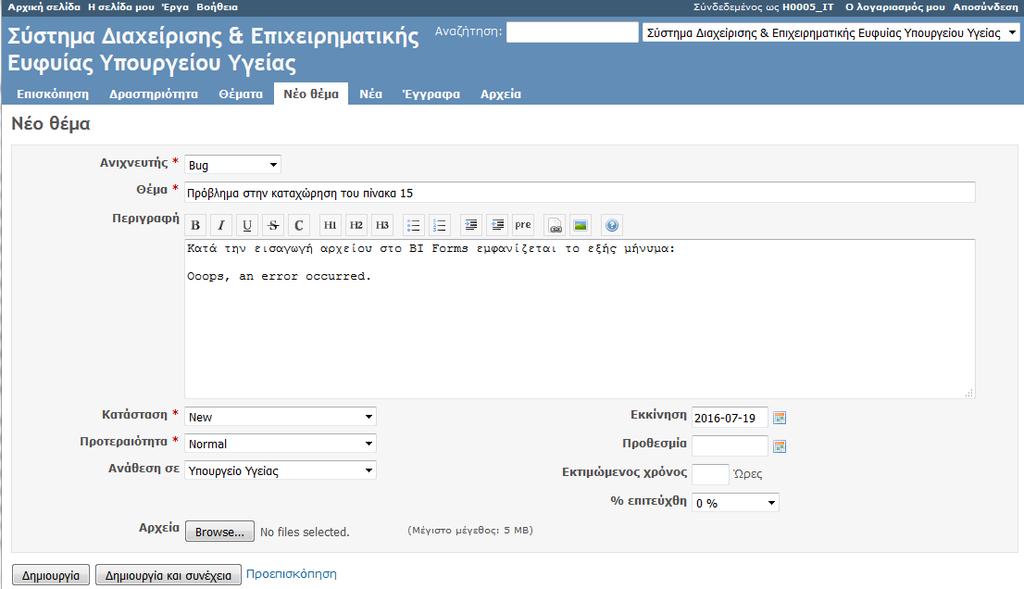Viewport: 1024px width, 589px height.
Task: Open the Βοήθεια top menu link
Action: point(217,7)
